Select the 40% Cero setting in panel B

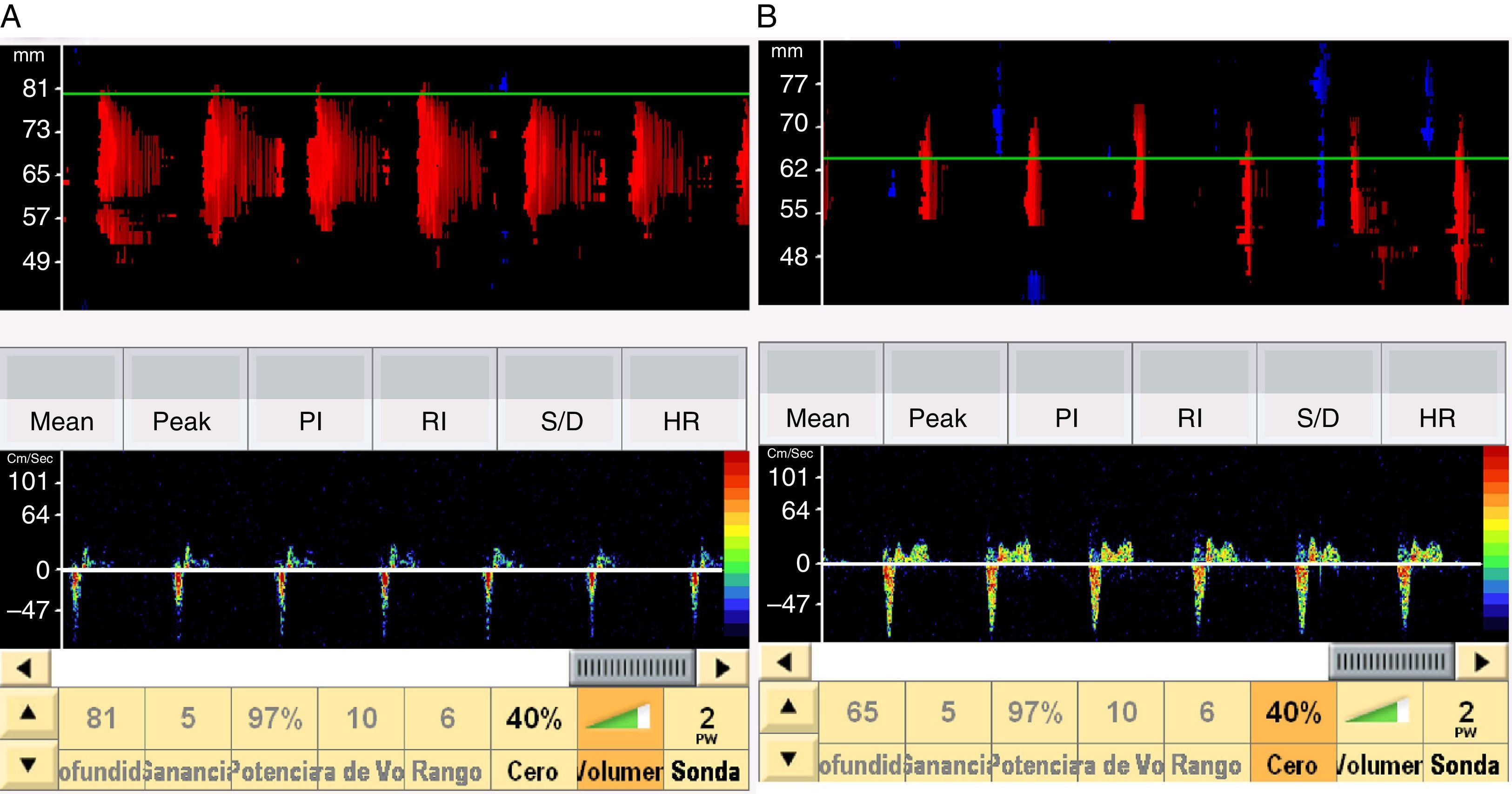coord(1293,713)
